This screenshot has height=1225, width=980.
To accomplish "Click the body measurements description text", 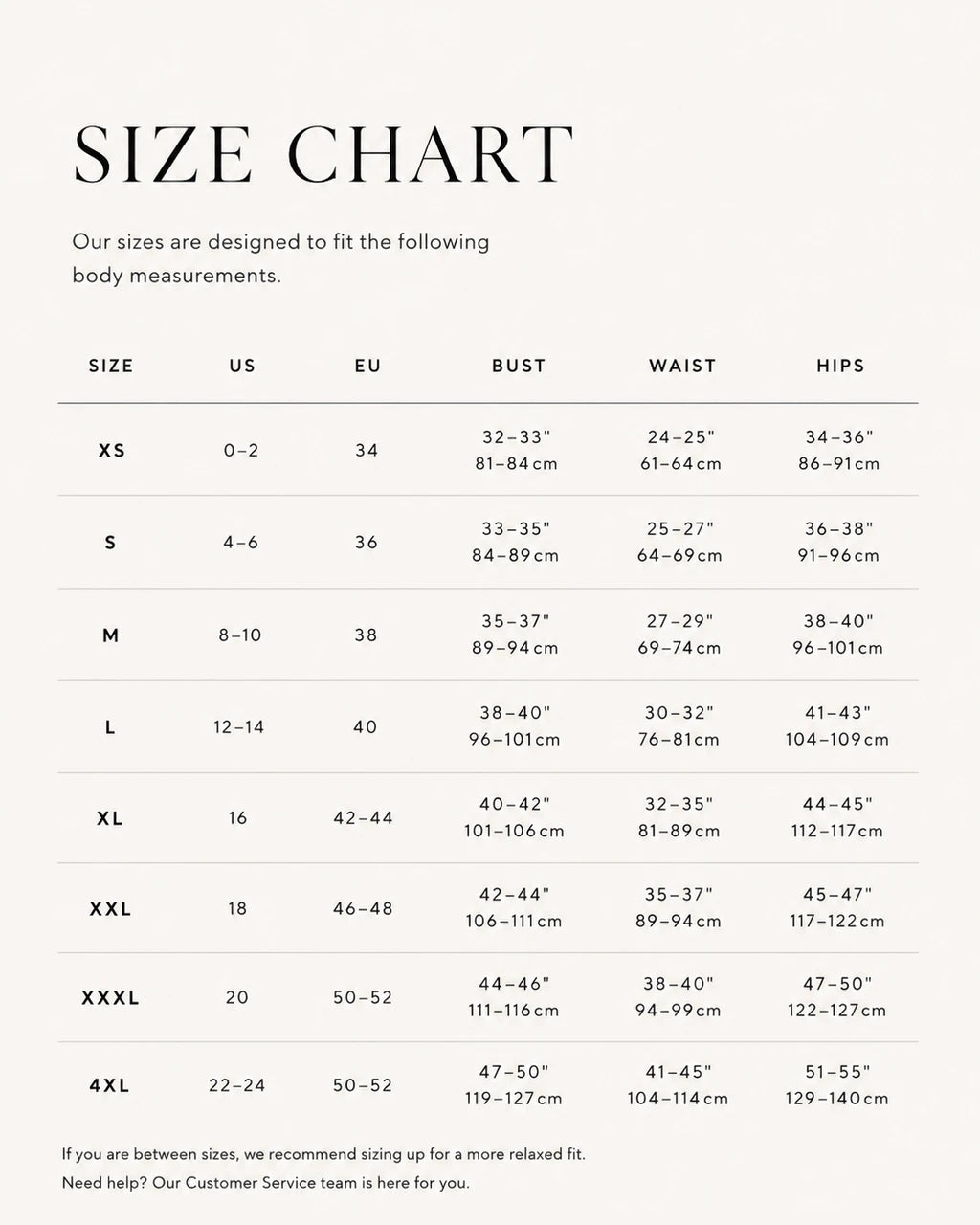I will (x=280, y=258).
